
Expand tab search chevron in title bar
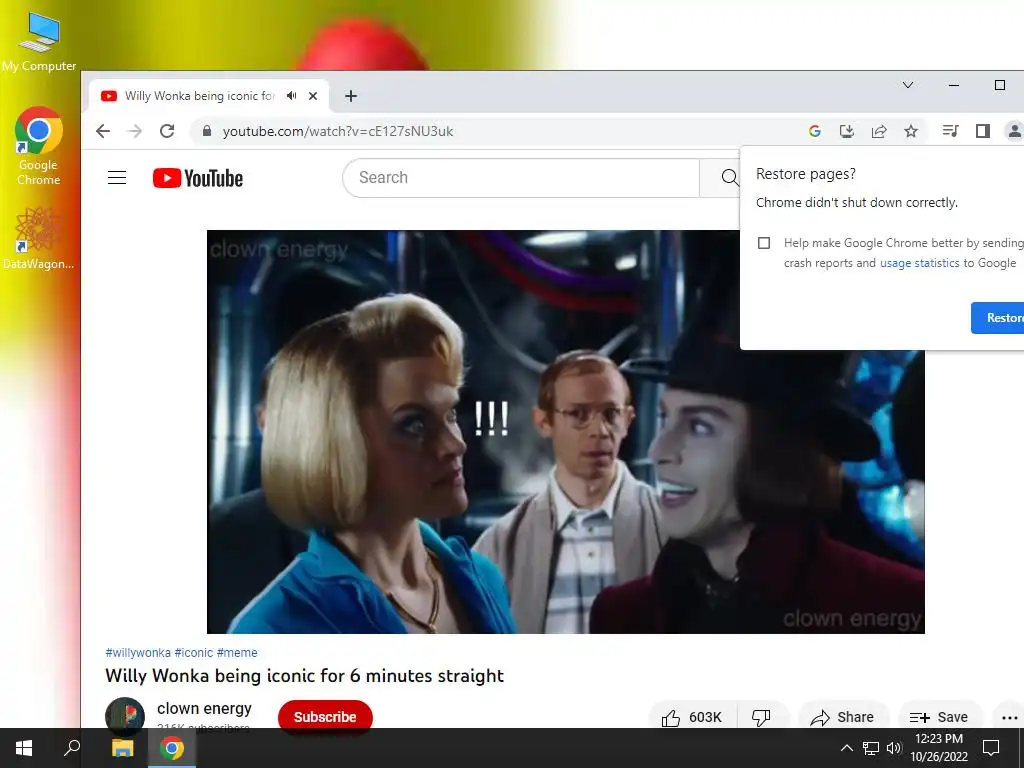click(x=908, y=85)
